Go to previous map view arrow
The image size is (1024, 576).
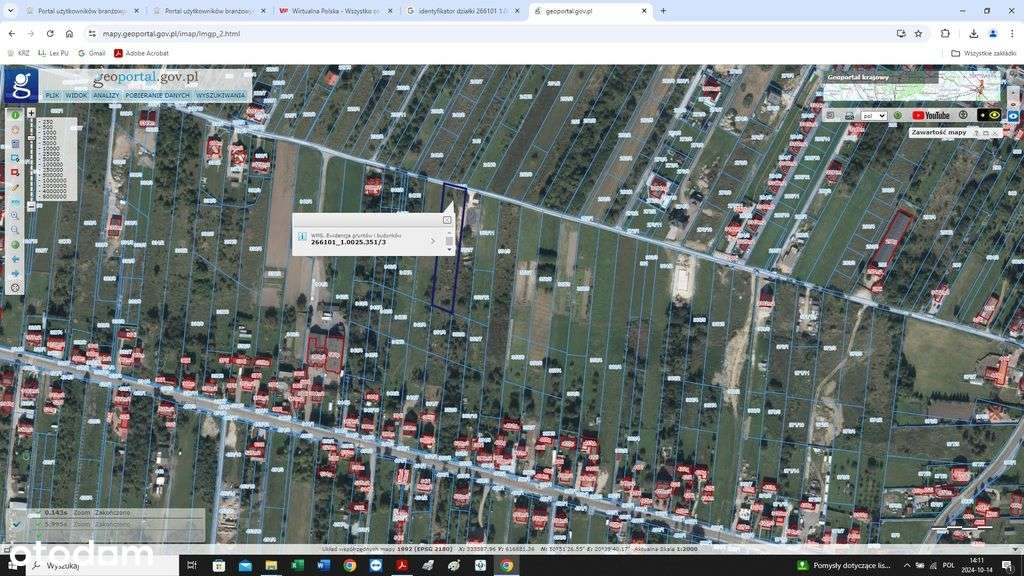[x=15, y=259]
